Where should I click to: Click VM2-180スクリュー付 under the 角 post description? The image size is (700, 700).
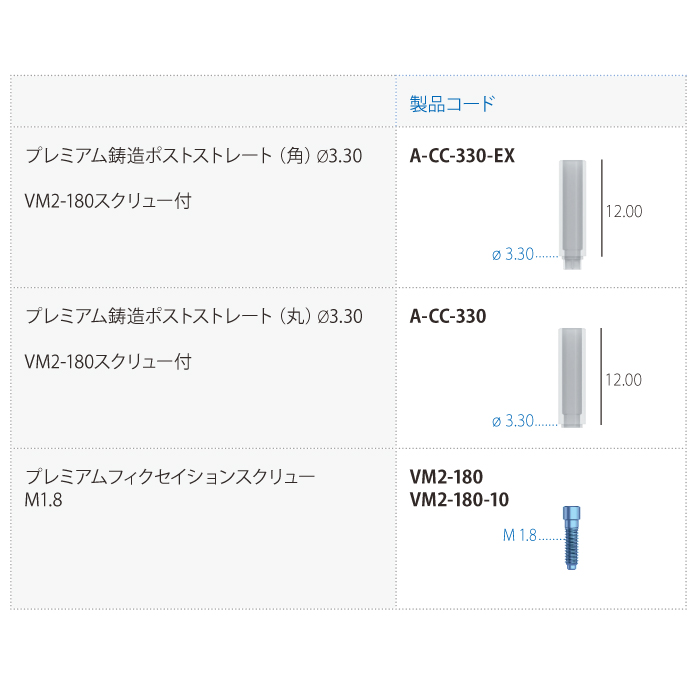(x=107, y=201)
